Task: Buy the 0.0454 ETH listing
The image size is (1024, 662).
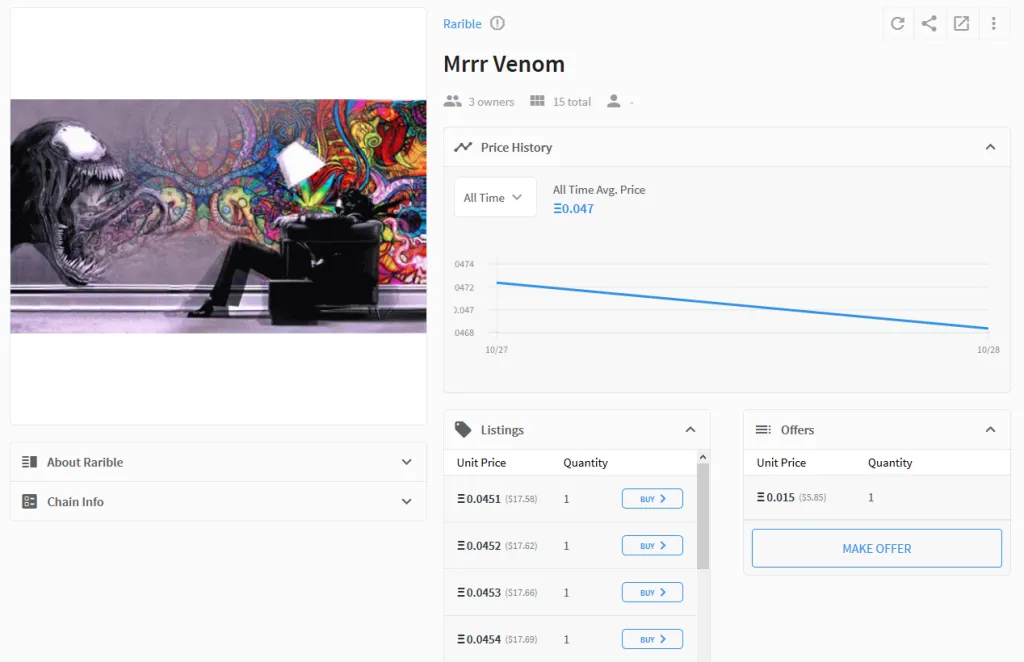Action: tap(652, 639)
